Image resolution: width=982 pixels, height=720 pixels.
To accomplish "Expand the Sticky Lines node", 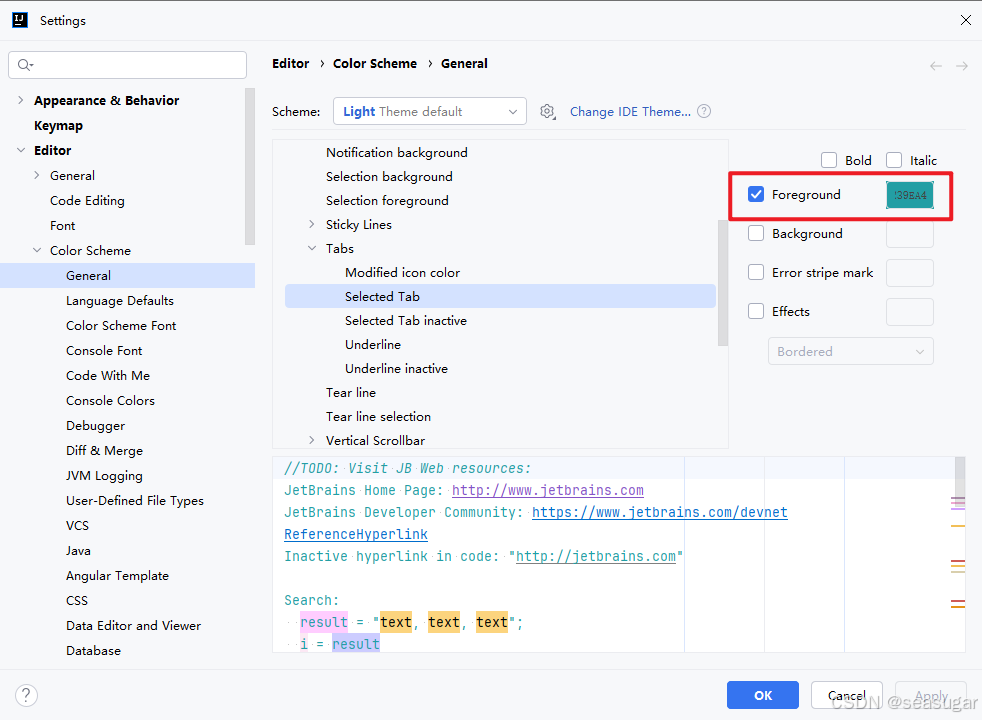I will click(x=312, y=224).
